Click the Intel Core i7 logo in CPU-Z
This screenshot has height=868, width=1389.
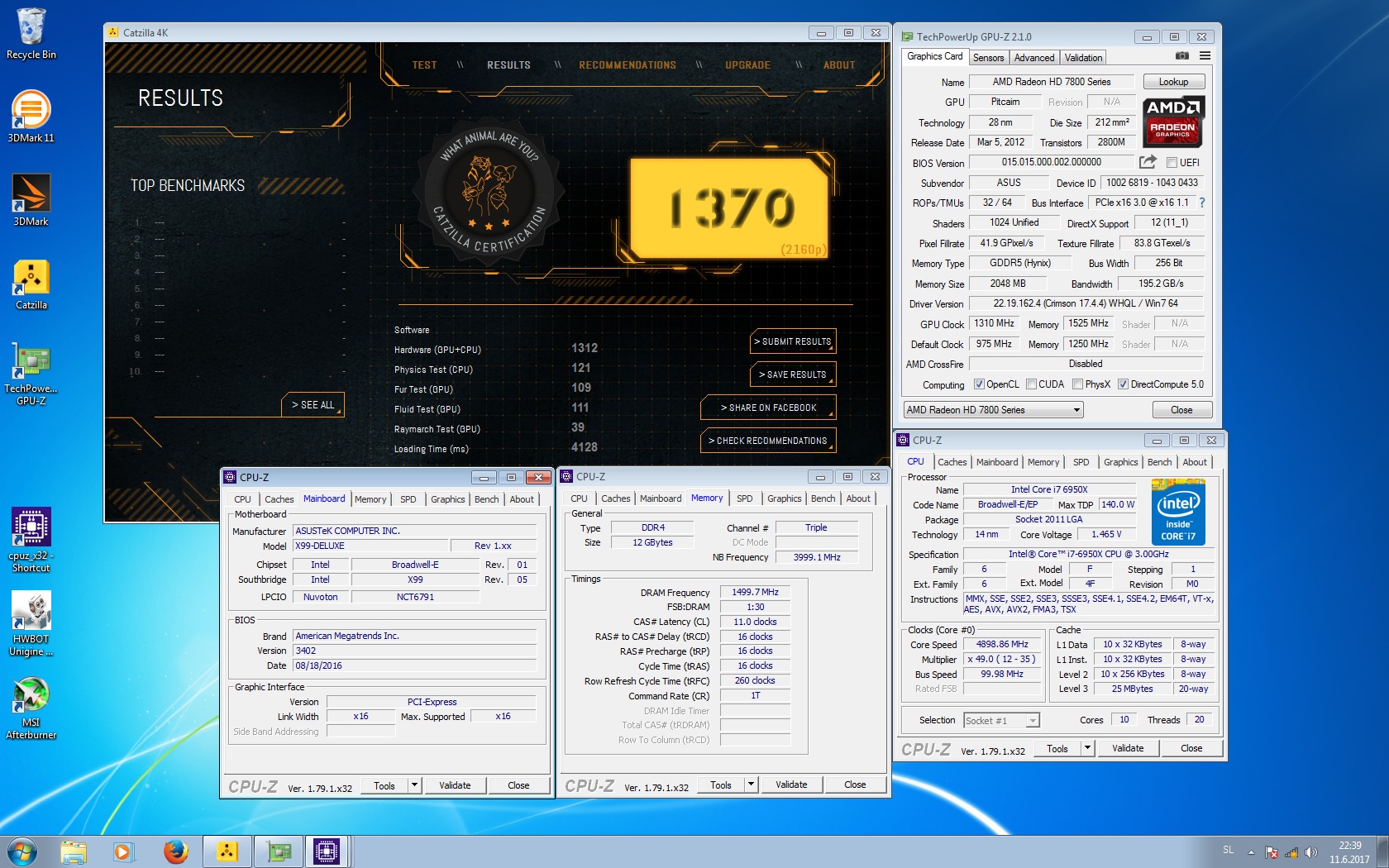(1178, 512)
